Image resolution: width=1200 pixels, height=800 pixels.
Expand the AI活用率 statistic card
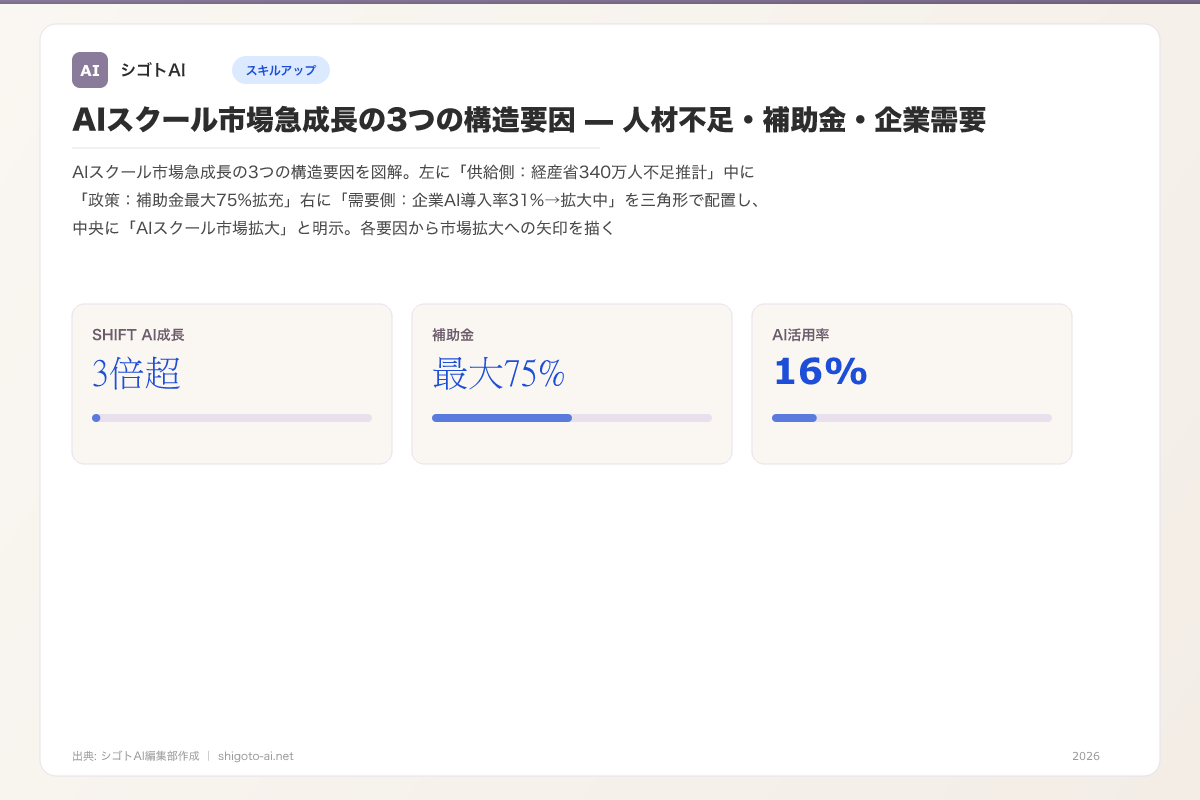click(x=912, y=383)
